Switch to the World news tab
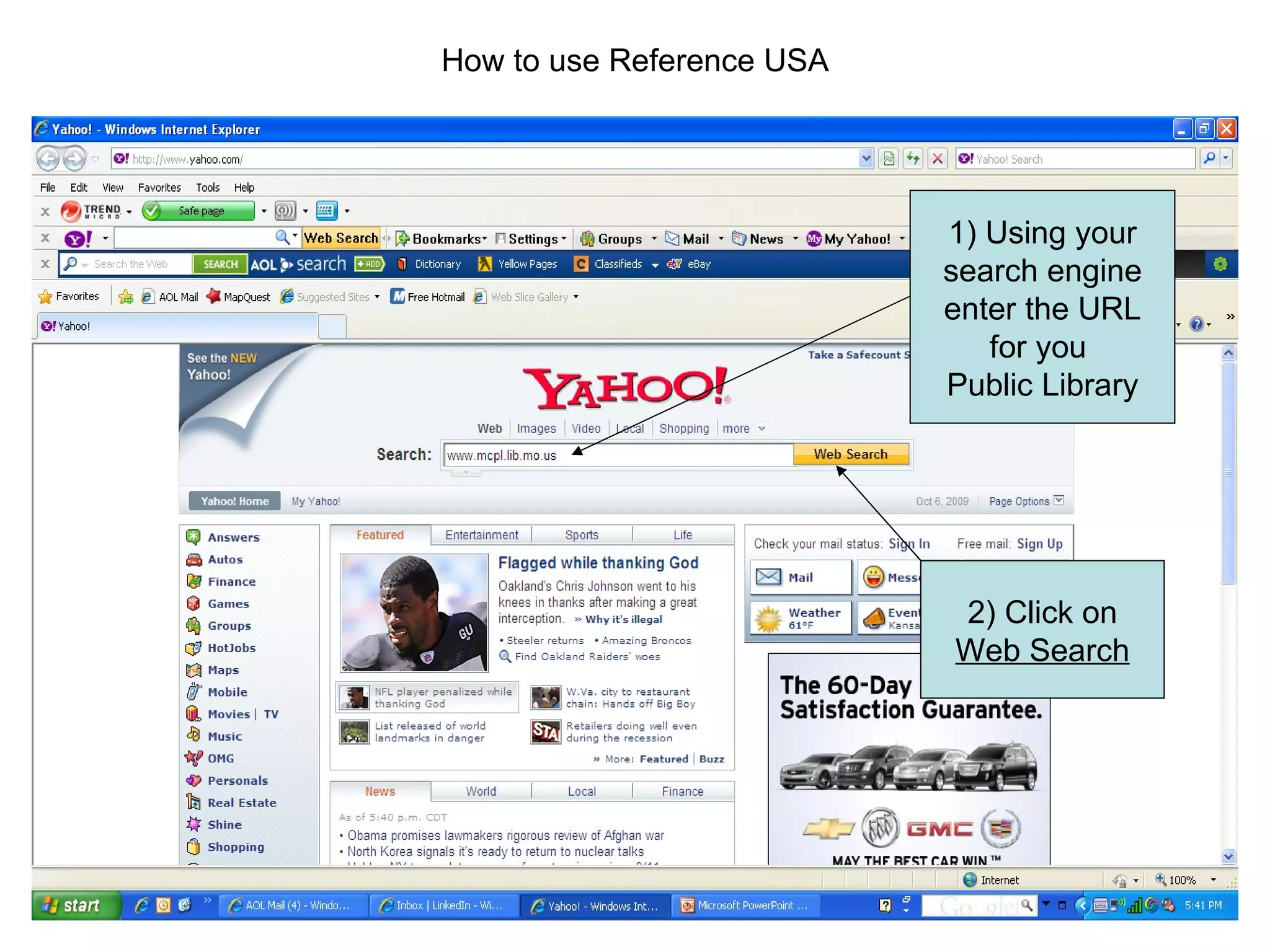 tap(481, 791)
